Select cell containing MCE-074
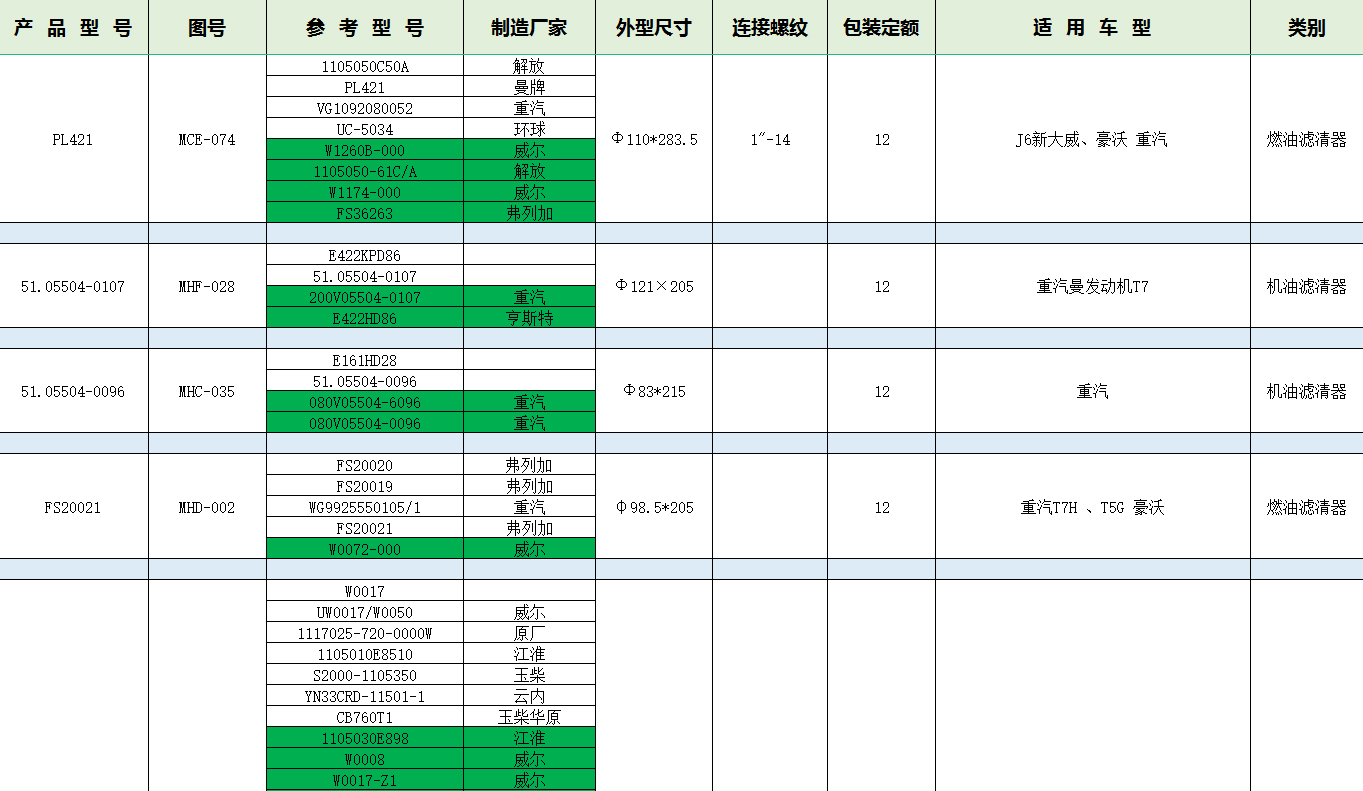1363x791 pixels. click(x=207, y=140)
